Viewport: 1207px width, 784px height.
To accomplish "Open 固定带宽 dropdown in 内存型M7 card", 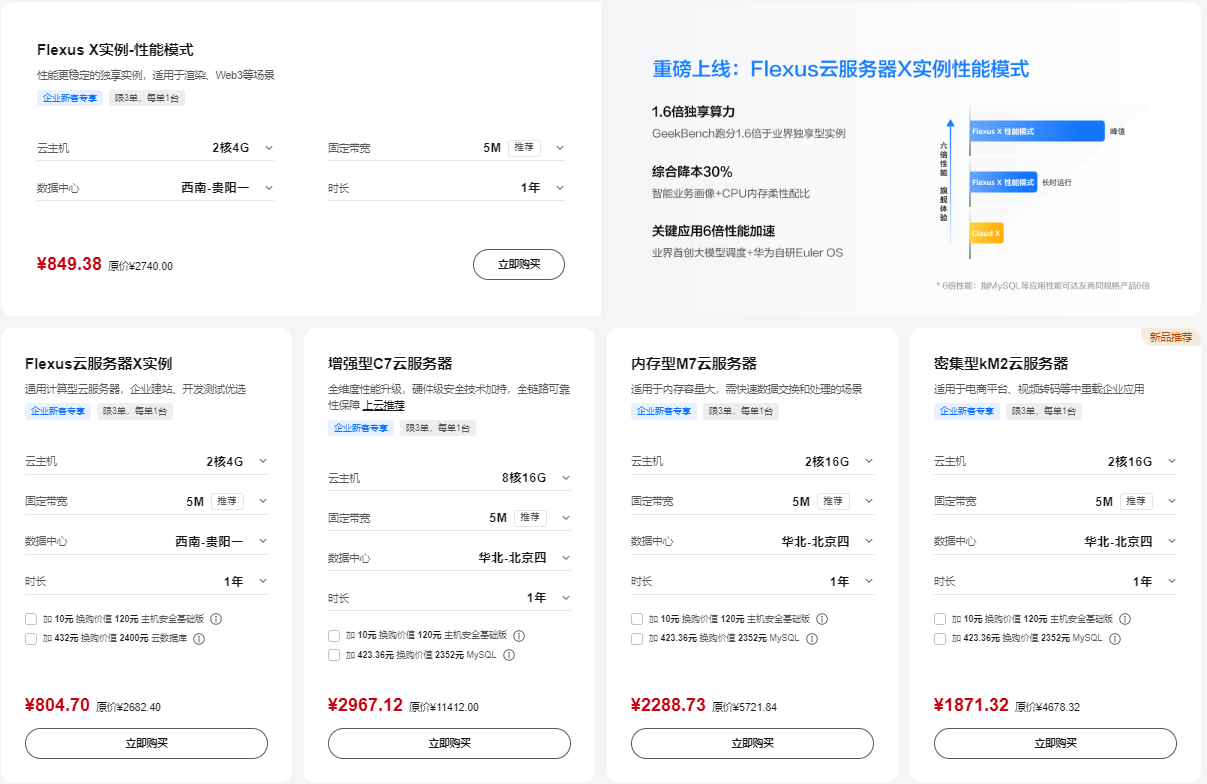I will point(752,502).
